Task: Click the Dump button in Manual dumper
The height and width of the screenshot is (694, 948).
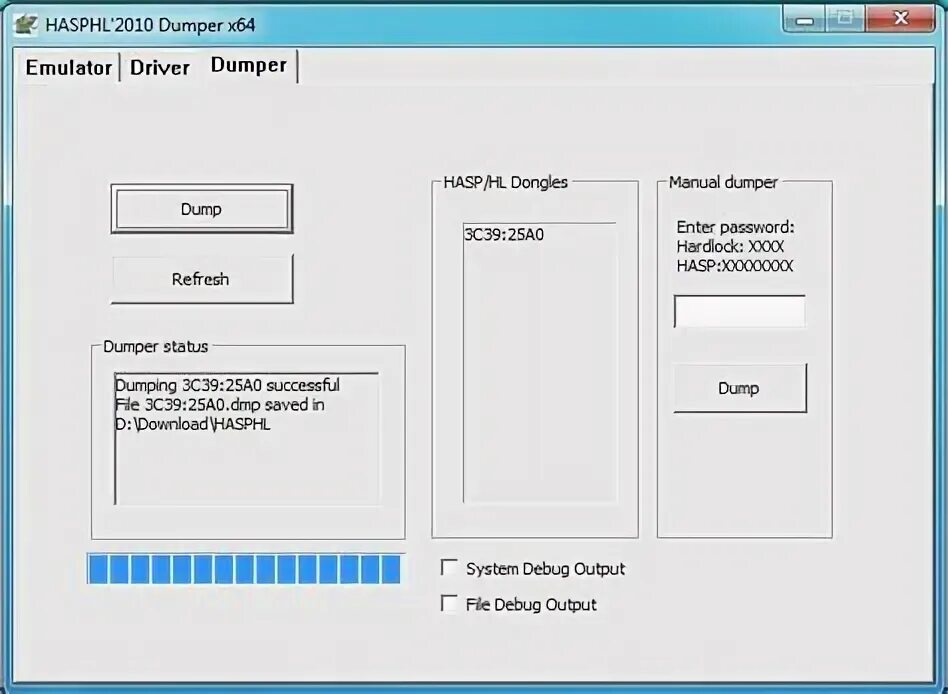Action: (739, 388)
